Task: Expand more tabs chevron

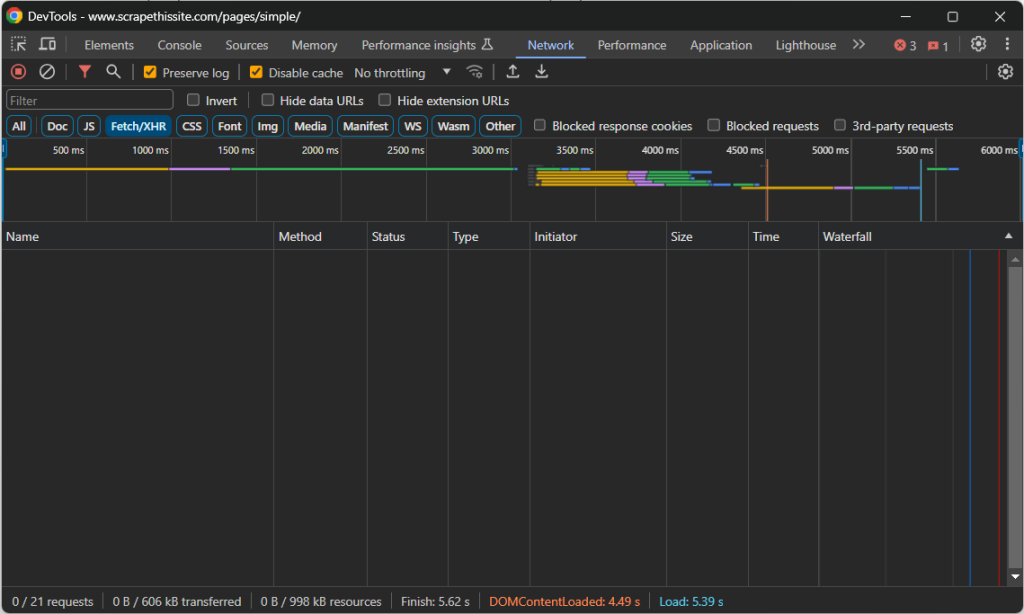Action: point(858,45)
